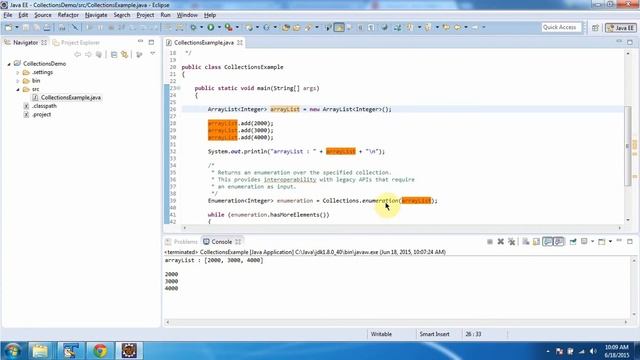
Task: Open dropdown arrow next to Debug icon
Action: 202,27
